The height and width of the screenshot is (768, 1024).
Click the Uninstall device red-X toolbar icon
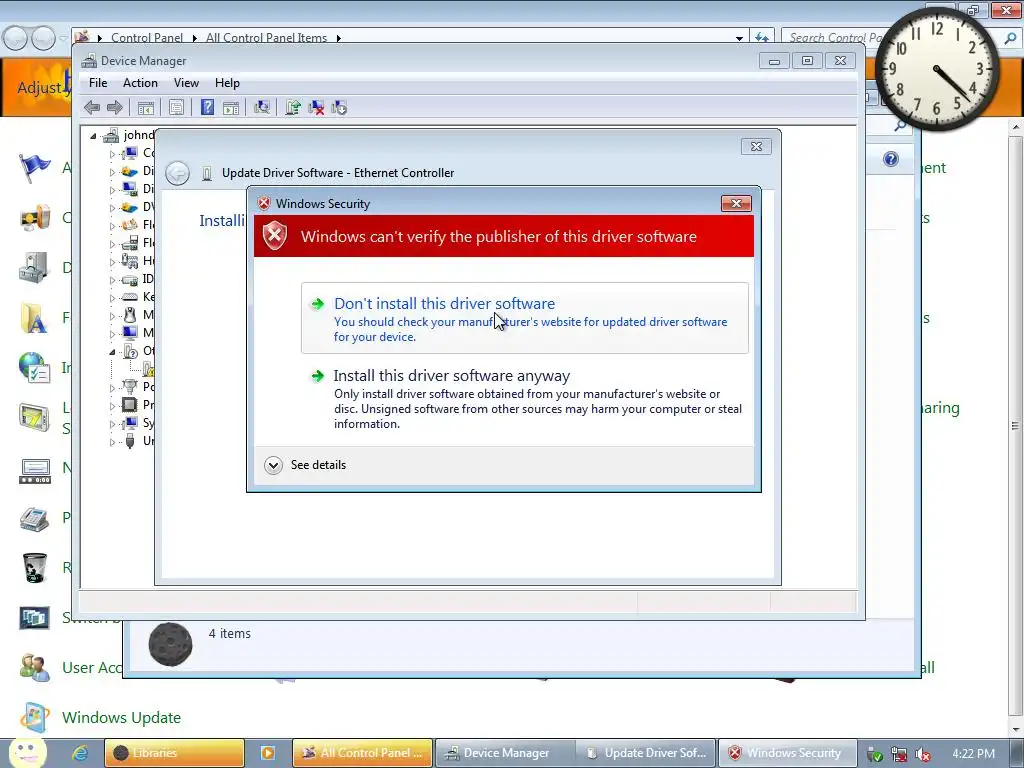coord(316,107)
